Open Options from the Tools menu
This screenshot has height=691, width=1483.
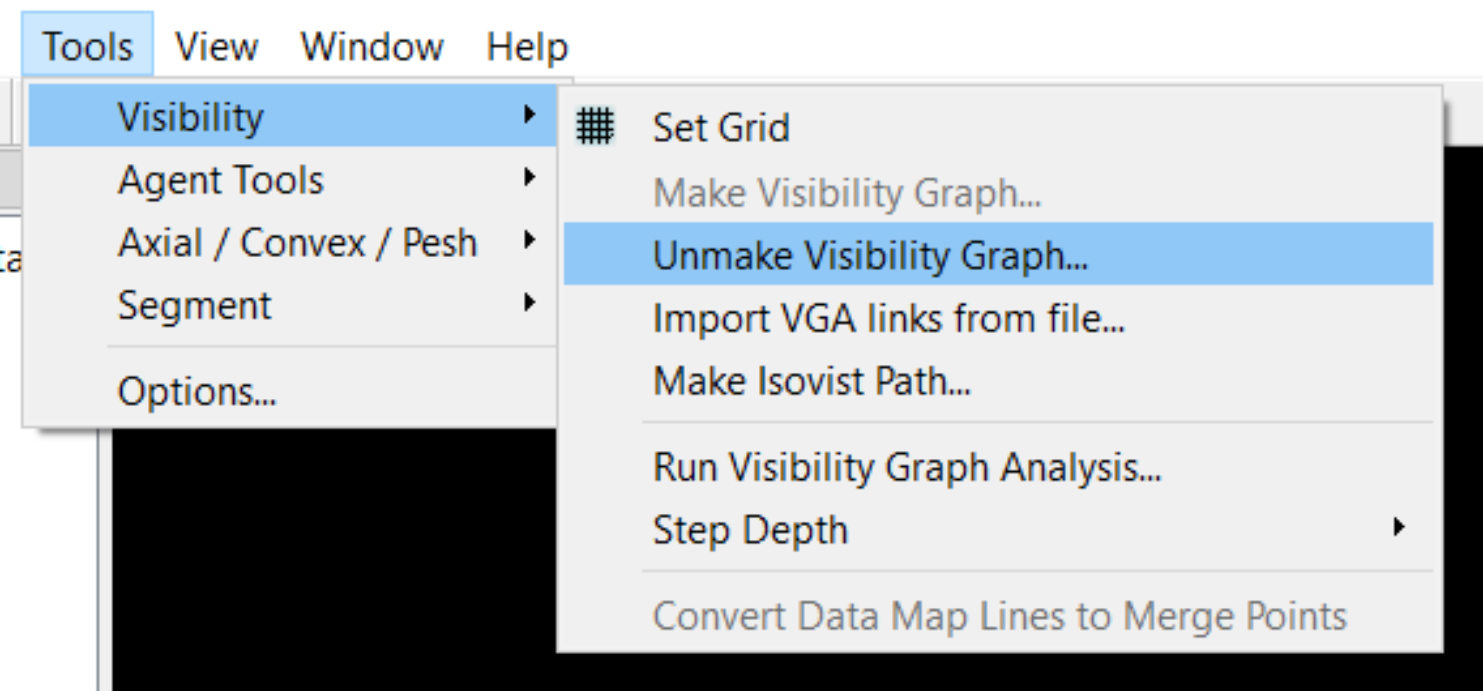point(197,392)
